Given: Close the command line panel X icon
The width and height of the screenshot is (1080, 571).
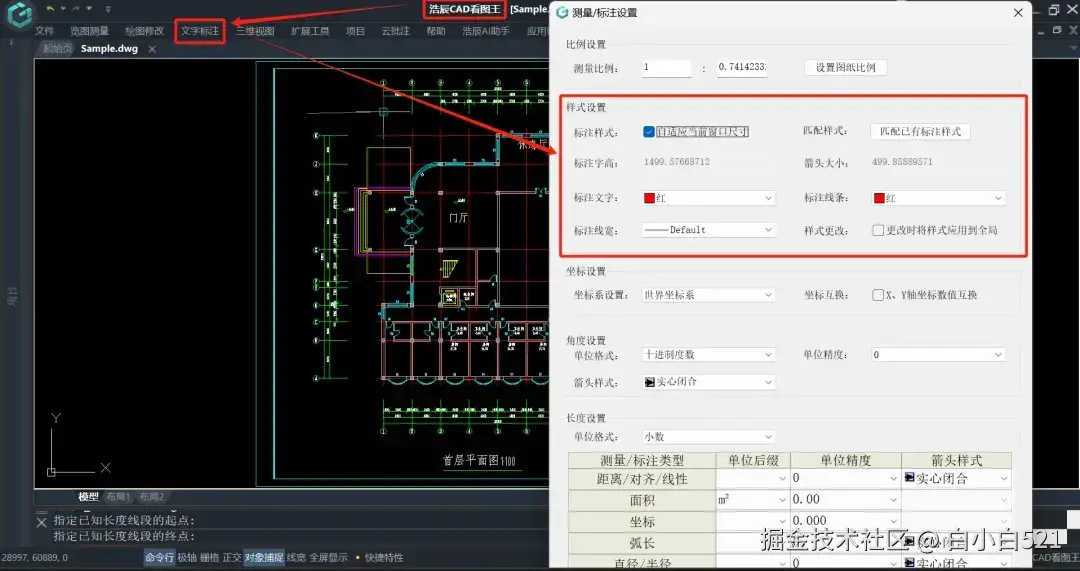Looking at the screenshot, I should pyautogui.click(x=41, y=523).
